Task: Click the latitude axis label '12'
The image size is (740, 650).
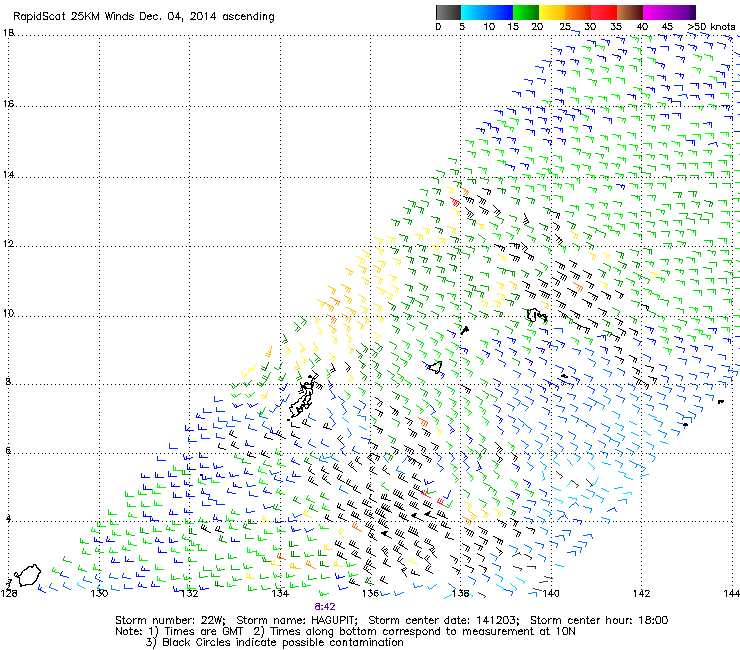Action: tap(8, 244)
